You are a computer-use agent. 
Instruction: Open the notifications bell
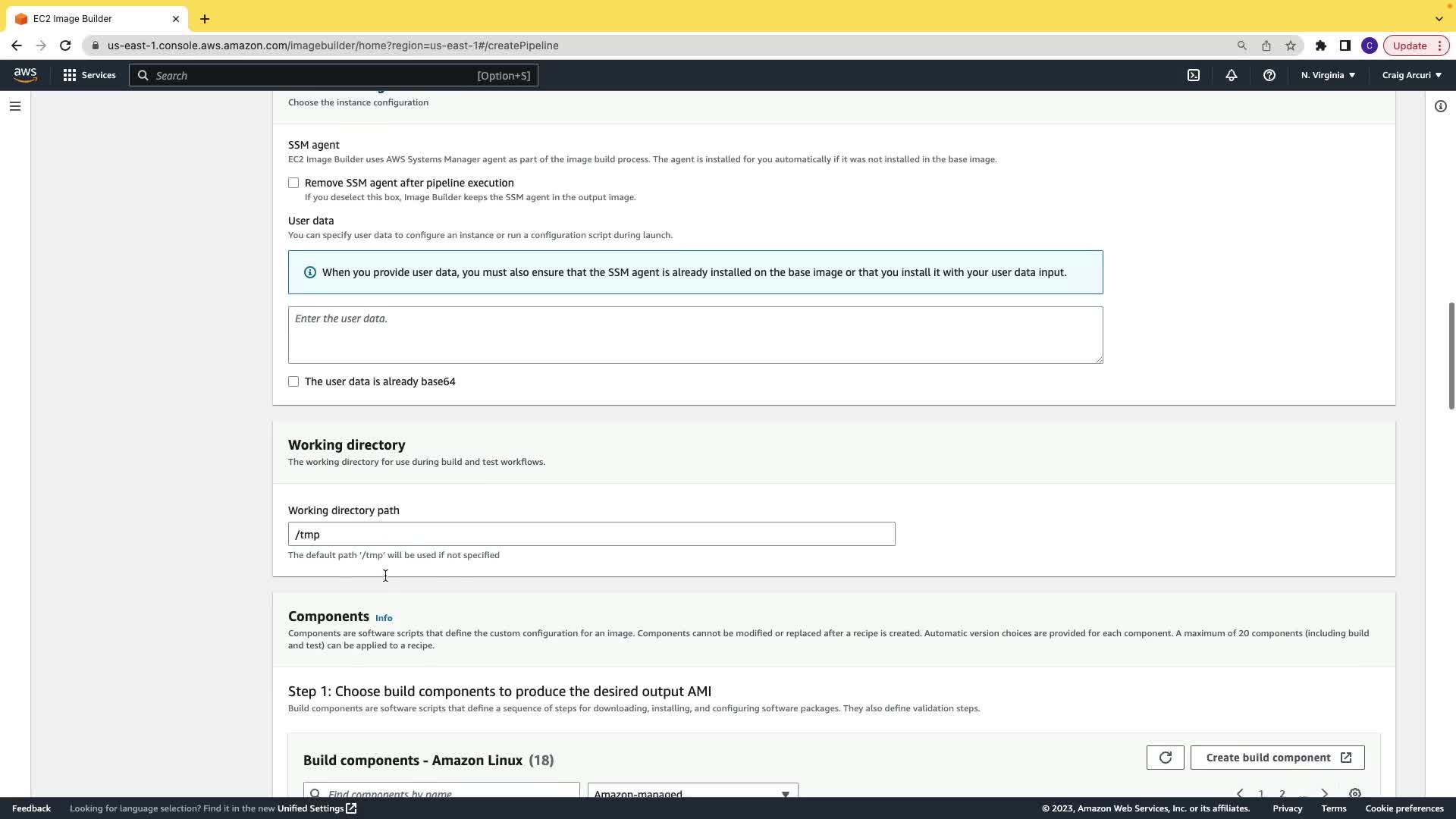point(1232,75)
